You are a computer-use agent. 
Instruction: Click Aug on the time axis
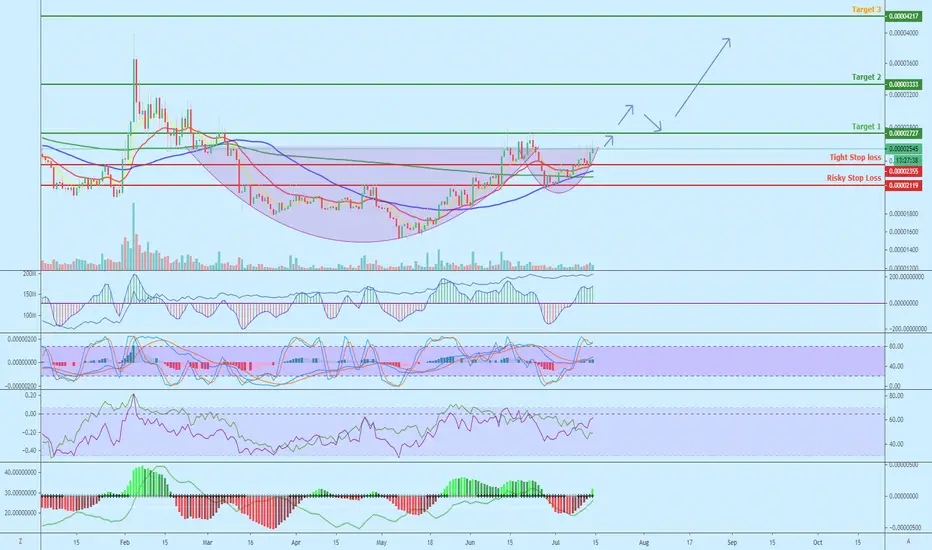pyautogui.click(x=644, y=542)
